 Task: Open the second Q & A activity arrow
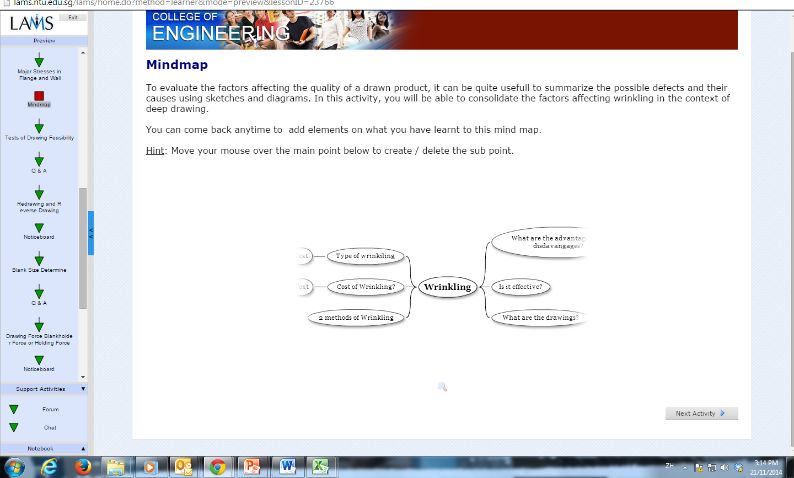pos(39,292)
